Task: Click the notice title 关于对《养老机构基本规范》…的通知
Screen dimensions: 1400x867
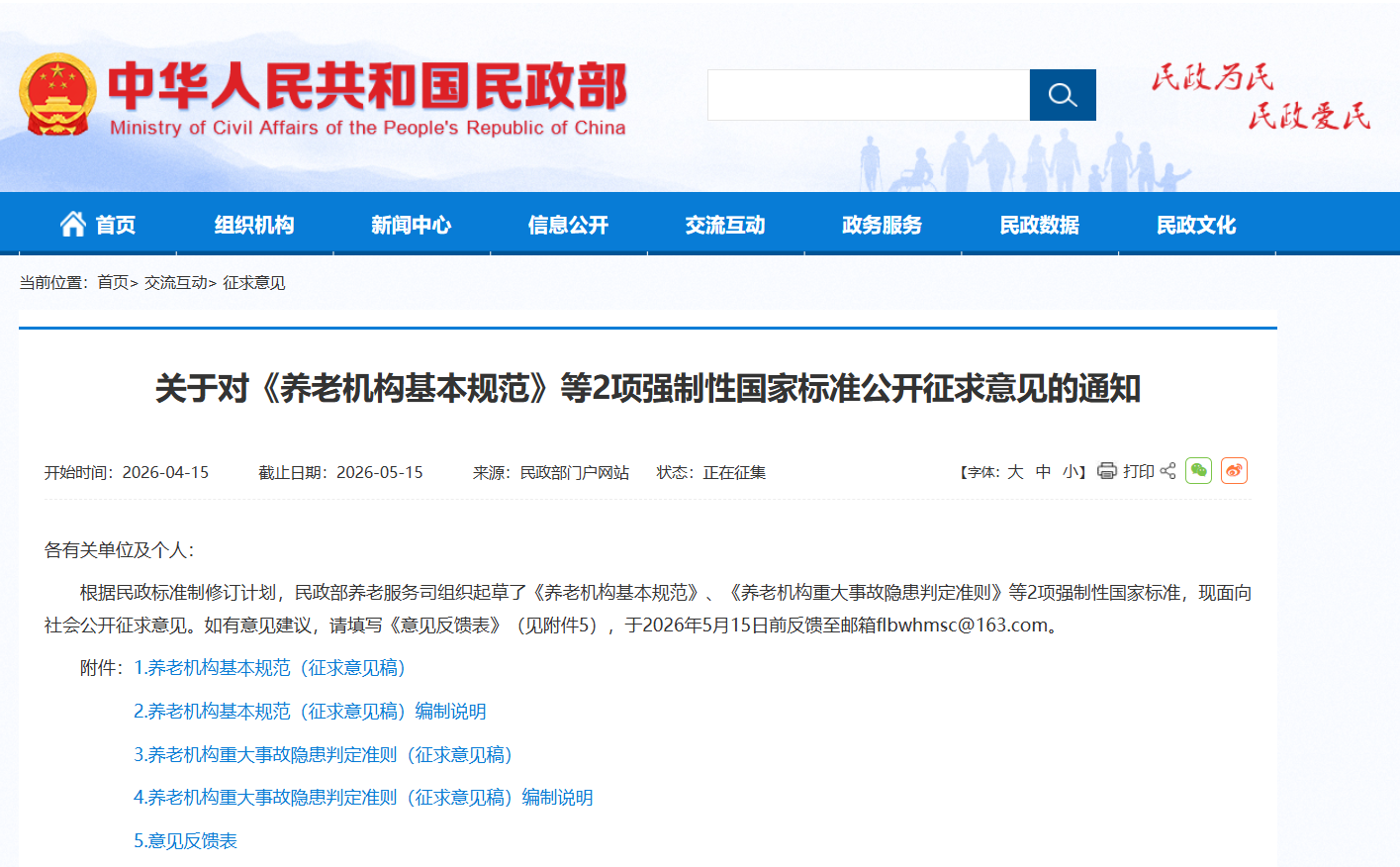Action: [x=648, y=388]
